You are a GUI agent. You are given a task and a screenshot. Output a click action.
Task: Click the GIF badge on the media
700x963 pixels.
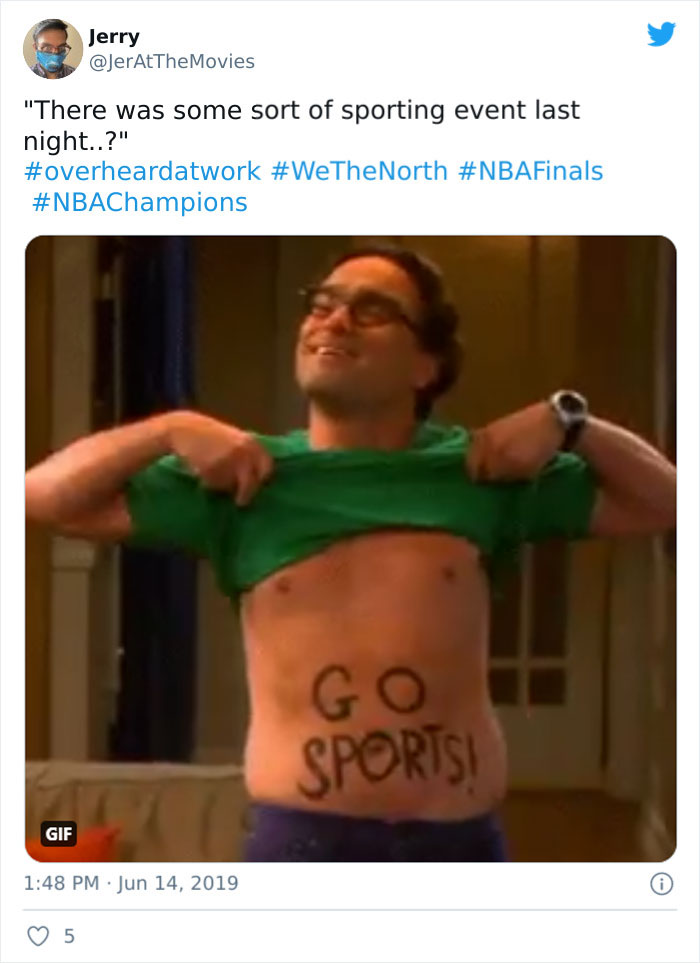[x=59, y=833]
